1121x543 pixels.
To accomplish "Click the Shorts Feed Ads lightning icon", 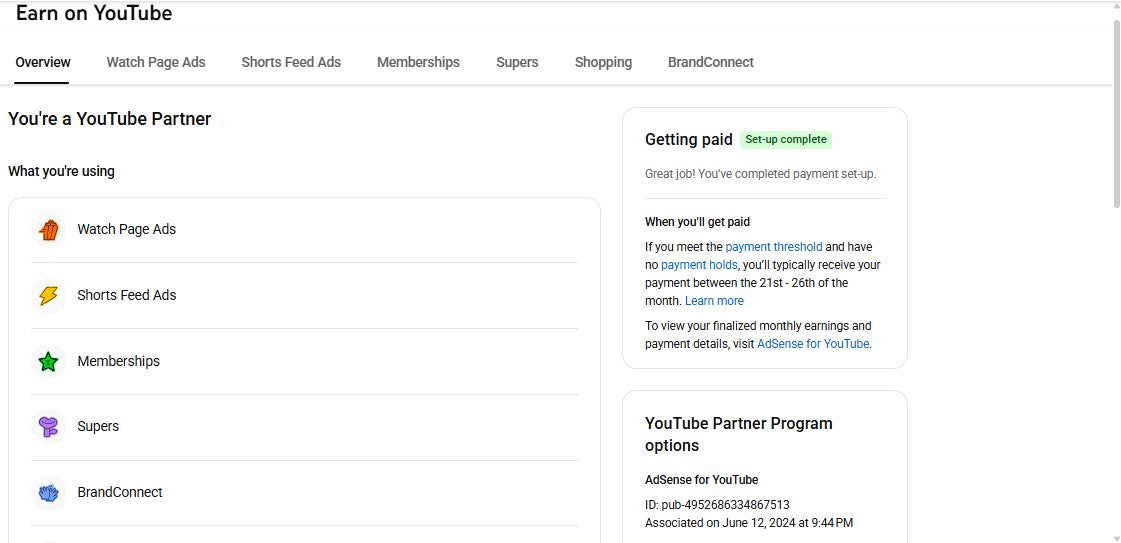I will click(x=48, y=296).
